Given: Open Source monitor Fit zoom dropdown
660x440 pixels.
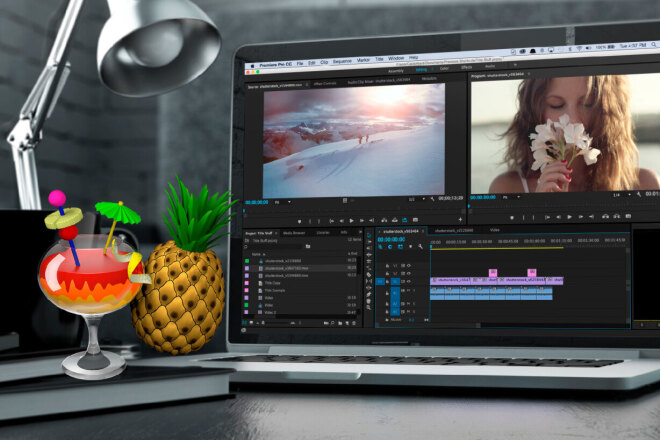Looking at the screenshot, I should (x=282, y=202).
